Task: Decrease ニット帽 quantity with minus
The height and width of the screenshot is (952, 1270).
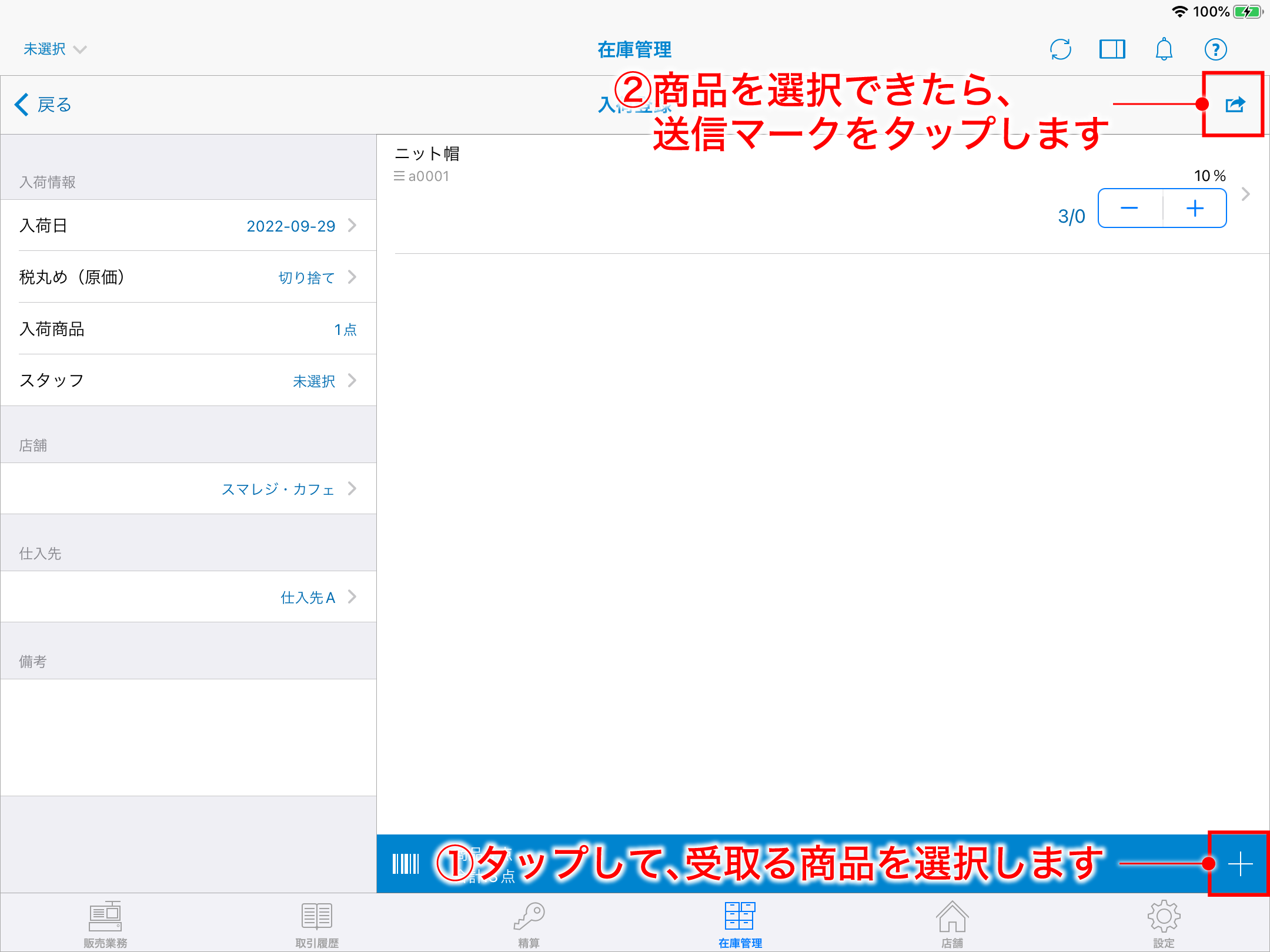Action: click(x=1129, y=208)
